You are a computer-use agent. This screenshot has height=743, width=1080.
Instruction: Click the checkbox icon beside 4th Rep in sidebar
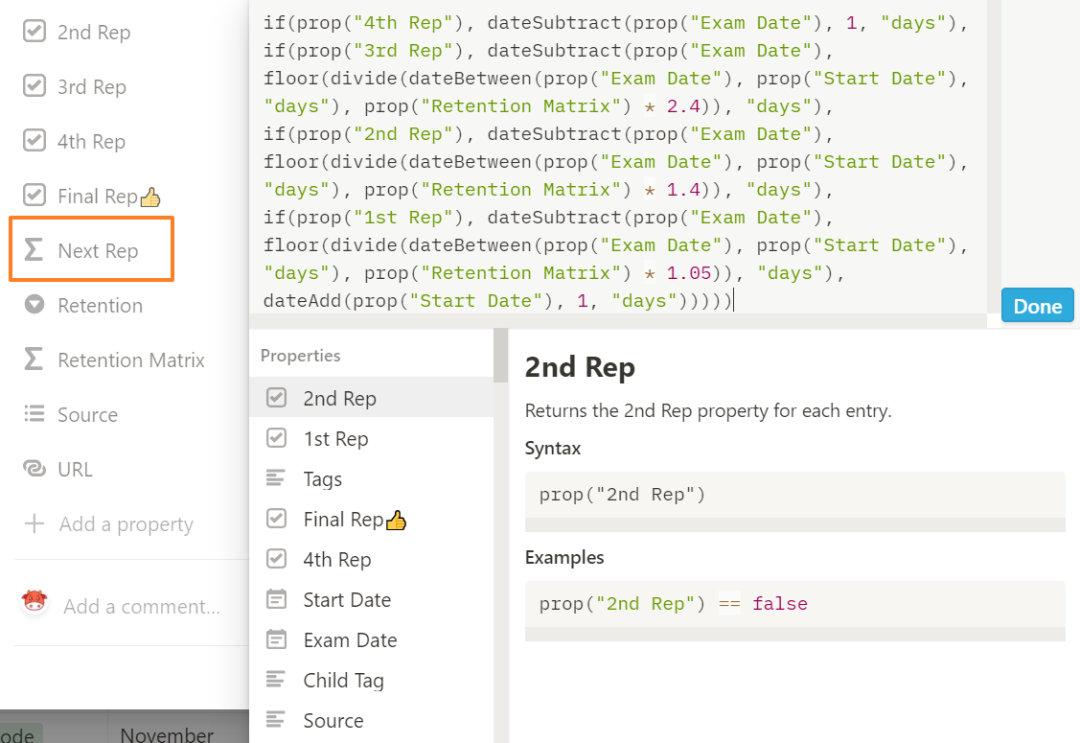[x=34, y=141]
